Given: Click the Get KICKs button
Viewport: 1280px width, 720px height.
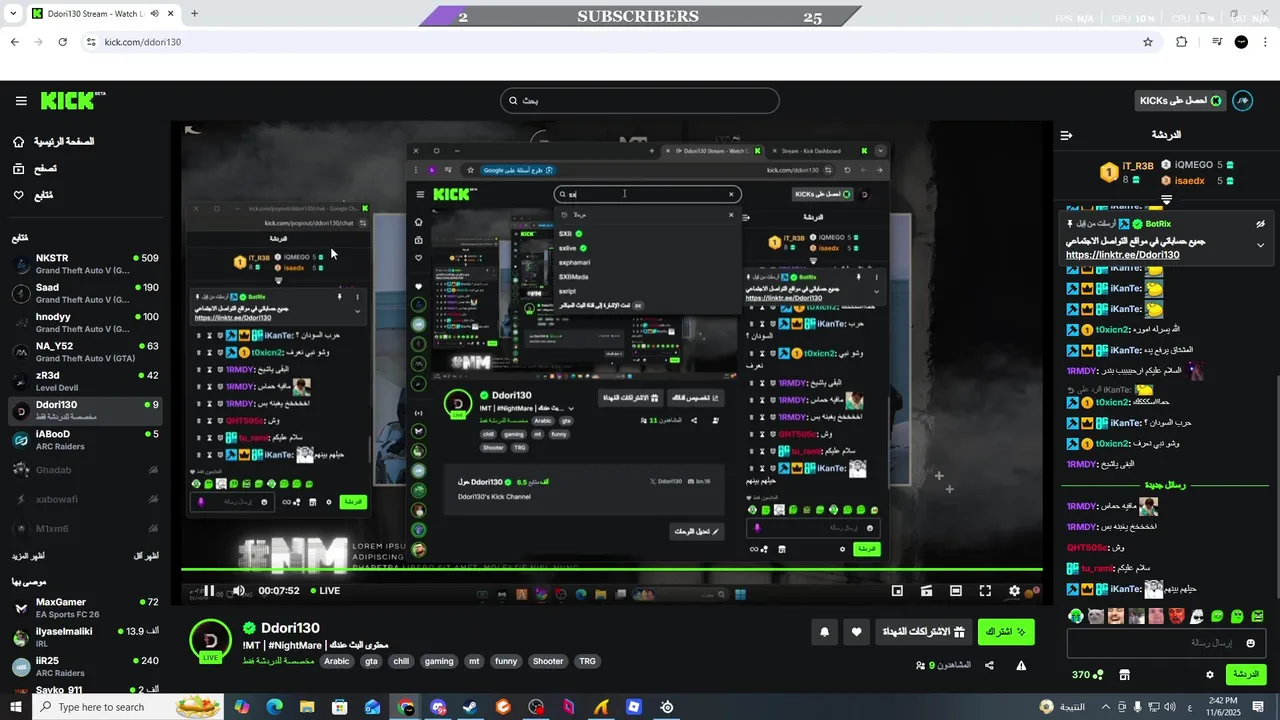Looking at the screenshot, I should tap(1180, 101).
